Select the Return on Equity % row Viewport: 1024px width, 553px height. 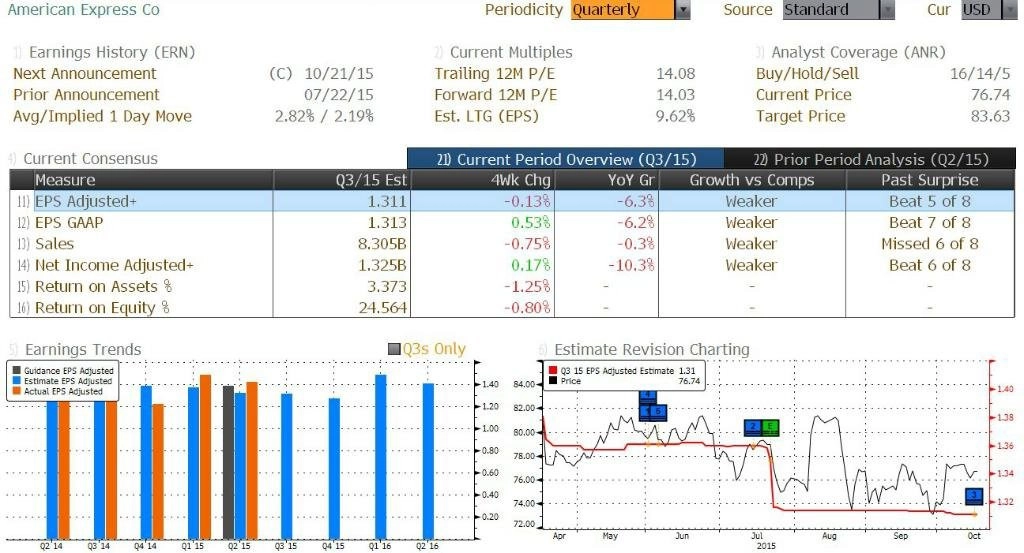(x=512, y=308)
